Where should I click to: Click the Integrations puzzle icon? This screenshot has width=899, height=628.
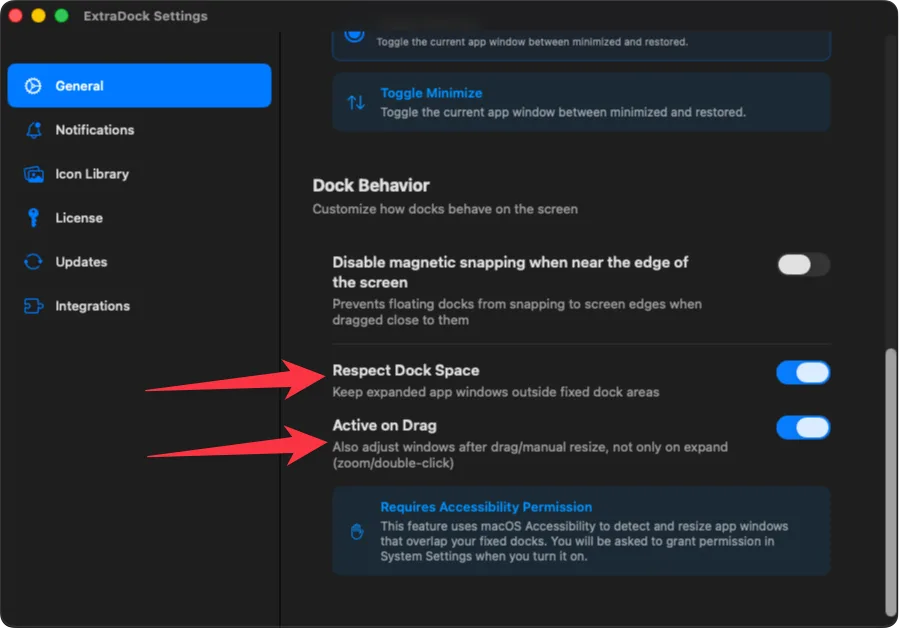[33, 306]
